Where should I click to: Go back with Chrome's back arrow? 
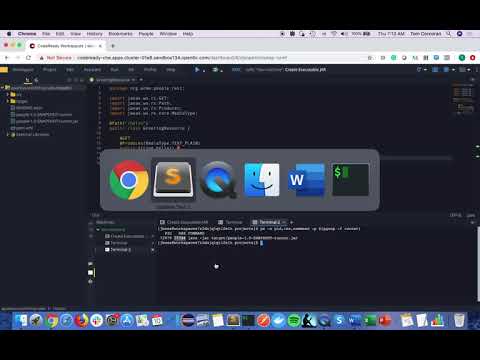click(x=7, y=58)
